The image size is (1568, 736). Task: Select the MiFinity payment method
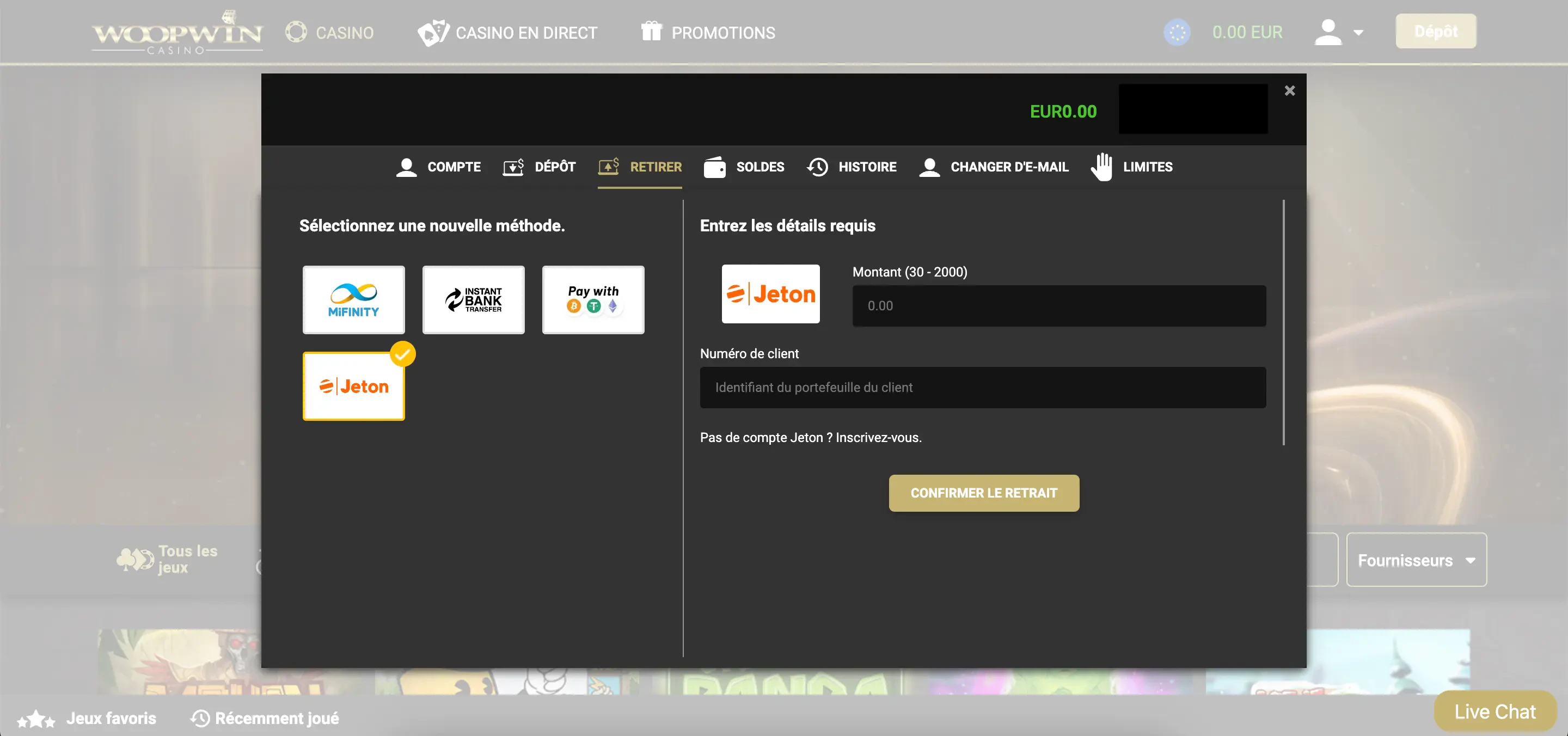[x=353, y=299]
